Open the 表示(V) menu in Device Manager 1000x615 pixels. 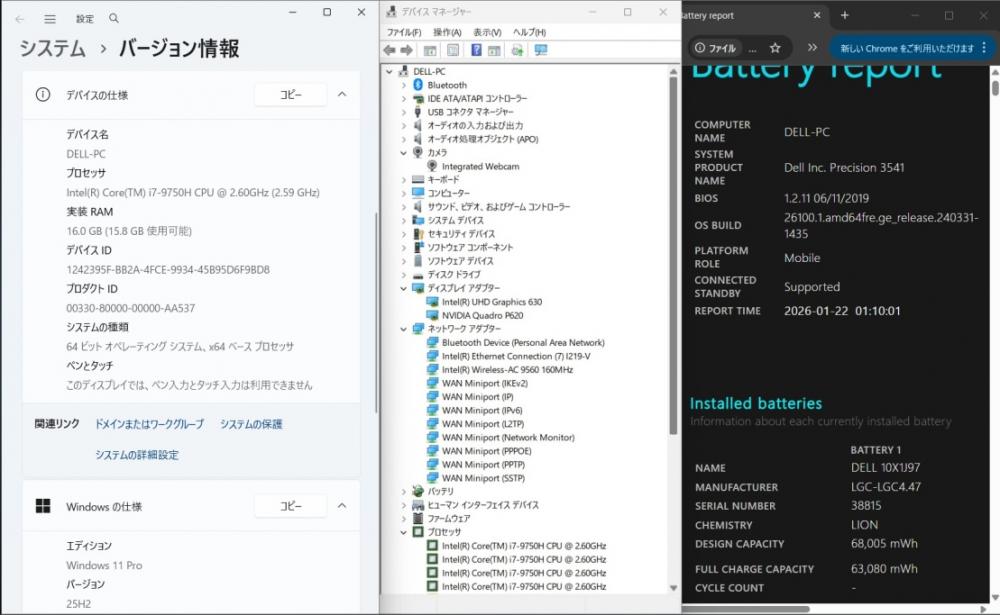click(x=487, y=32)
